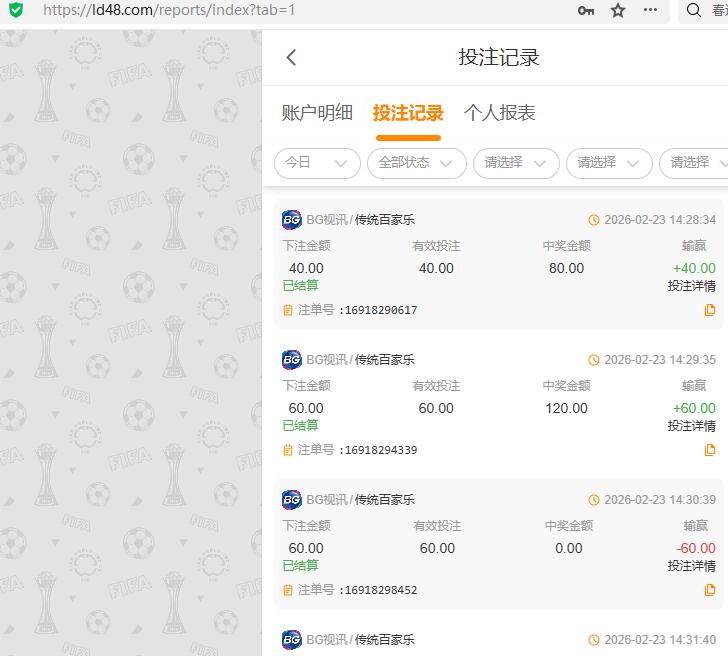The width and height of the screenshot is (728, 656).
Task: Click the clock icon beside 14:30:39
Action: (x=594, y=500)
